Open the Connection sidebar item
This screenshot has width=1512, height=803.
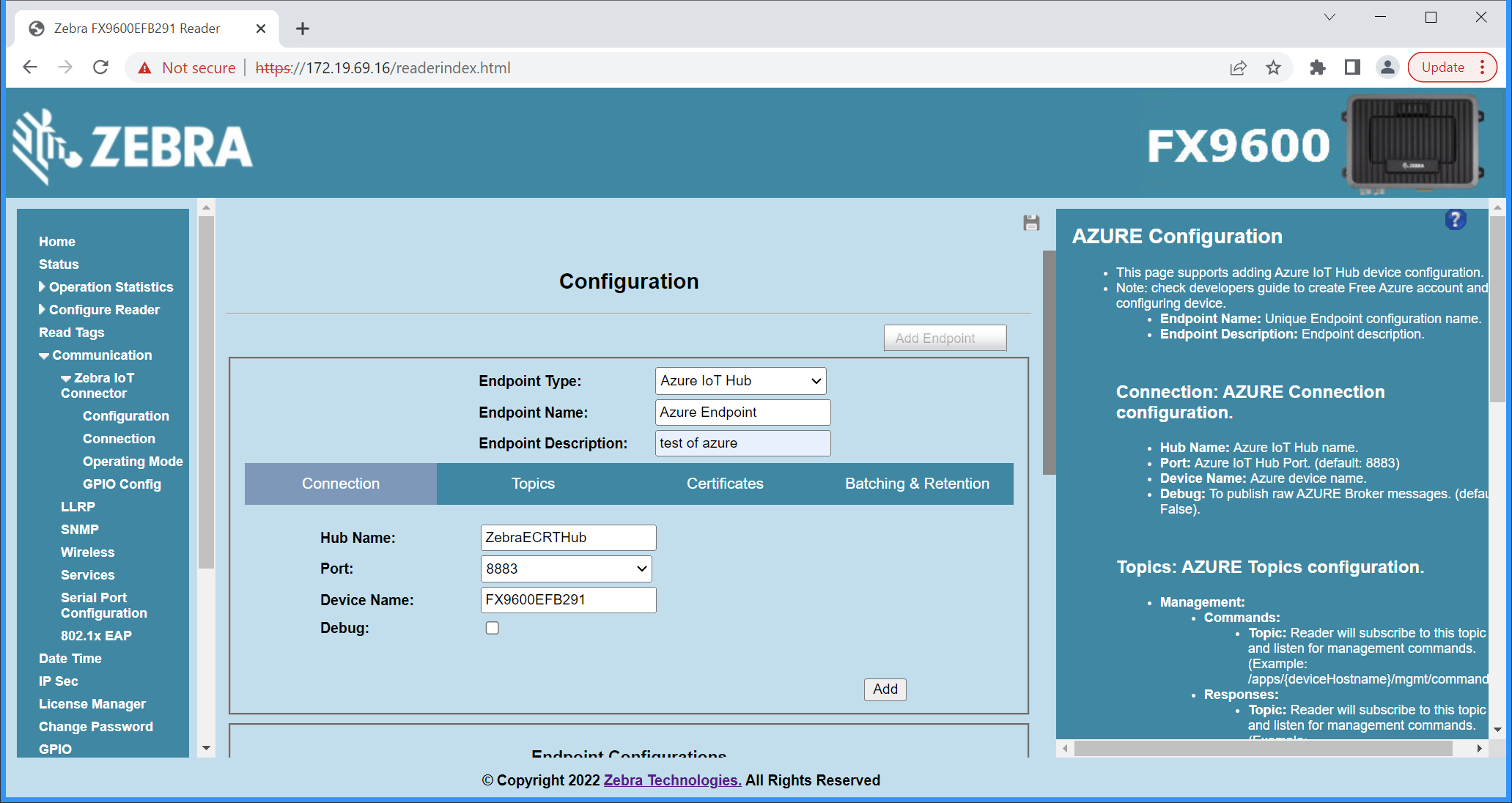click(x=119, y=439)
